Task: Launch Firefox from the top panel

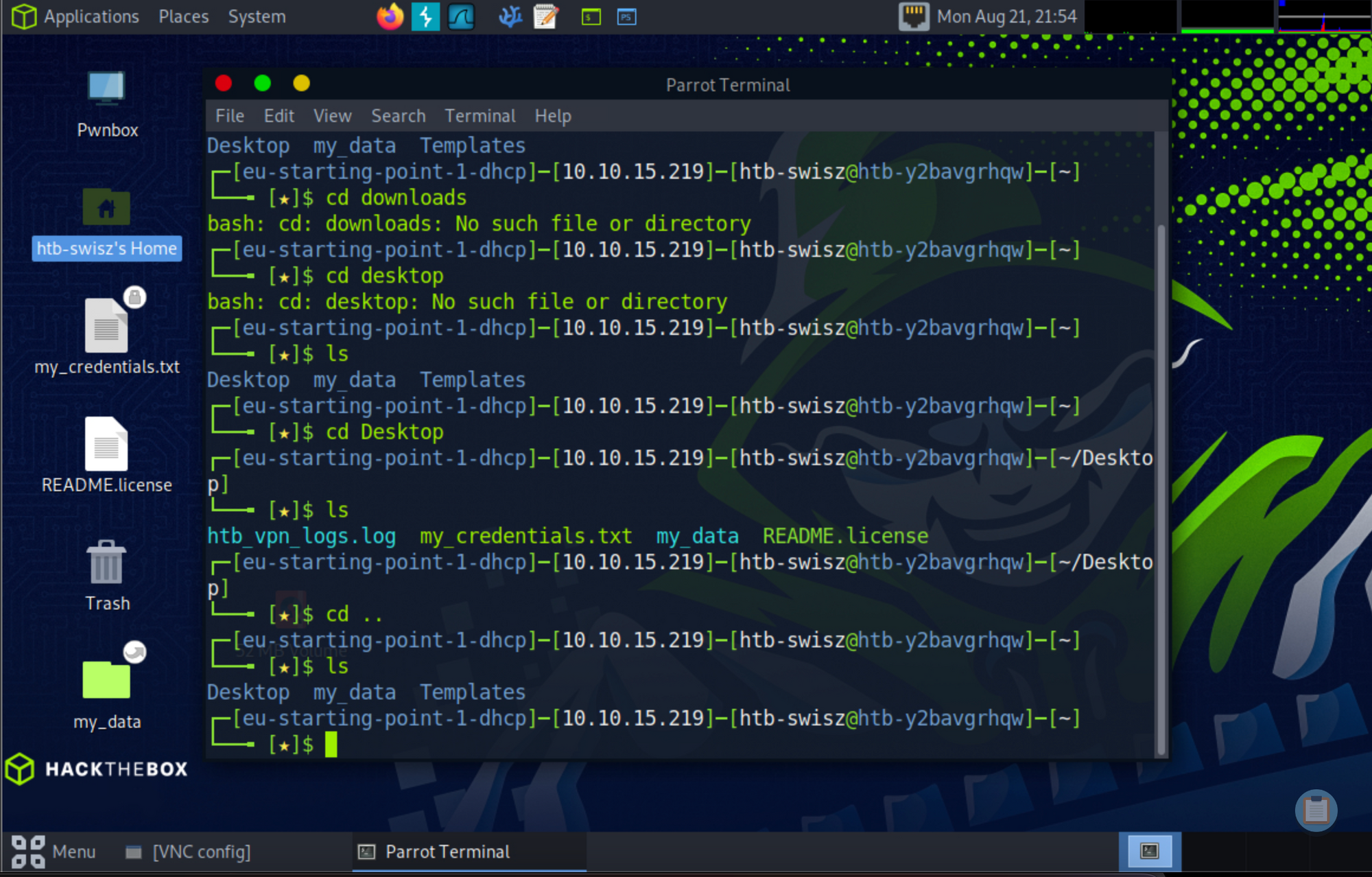Action: 390,16
